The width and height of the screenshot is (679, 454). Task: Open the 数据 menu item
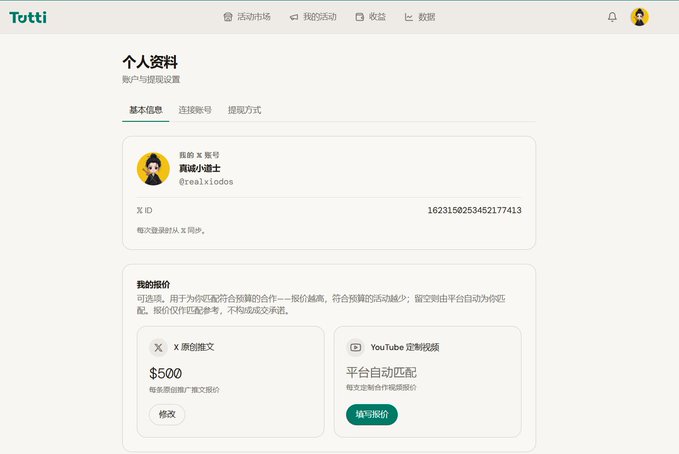pyautogui.click(x=420, y=17)
